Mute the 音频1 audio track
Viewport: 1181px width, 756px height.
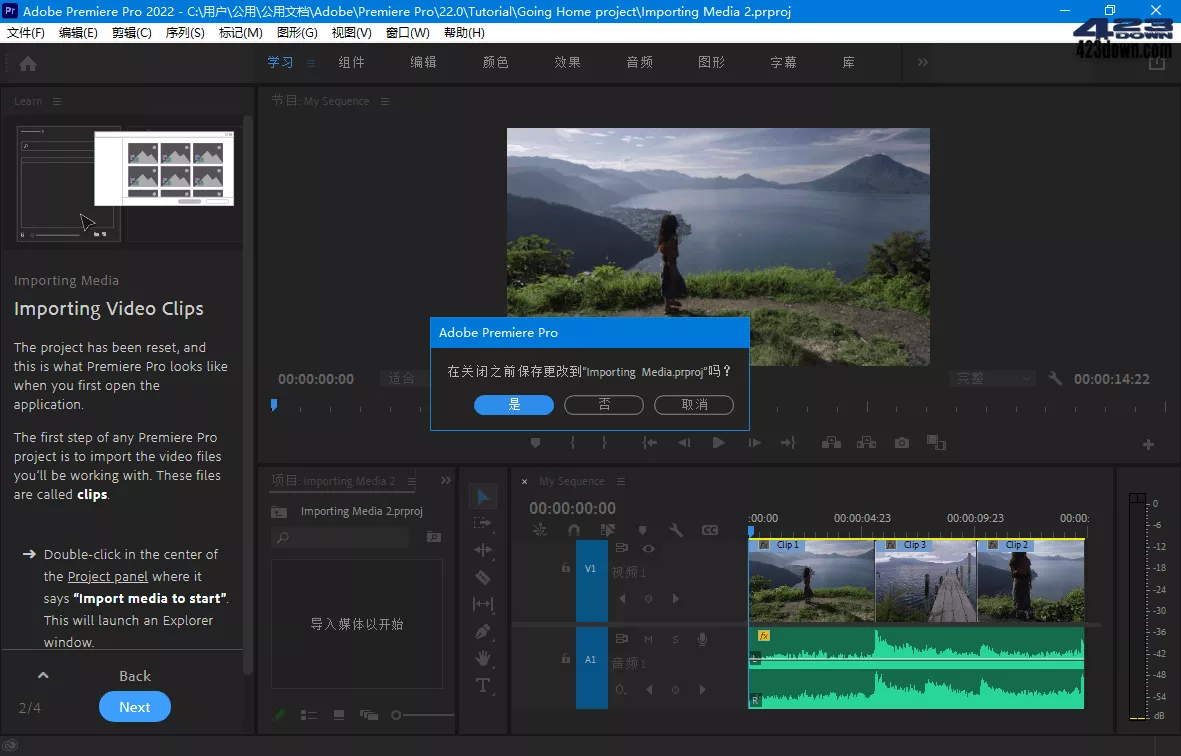coord(649,640)
